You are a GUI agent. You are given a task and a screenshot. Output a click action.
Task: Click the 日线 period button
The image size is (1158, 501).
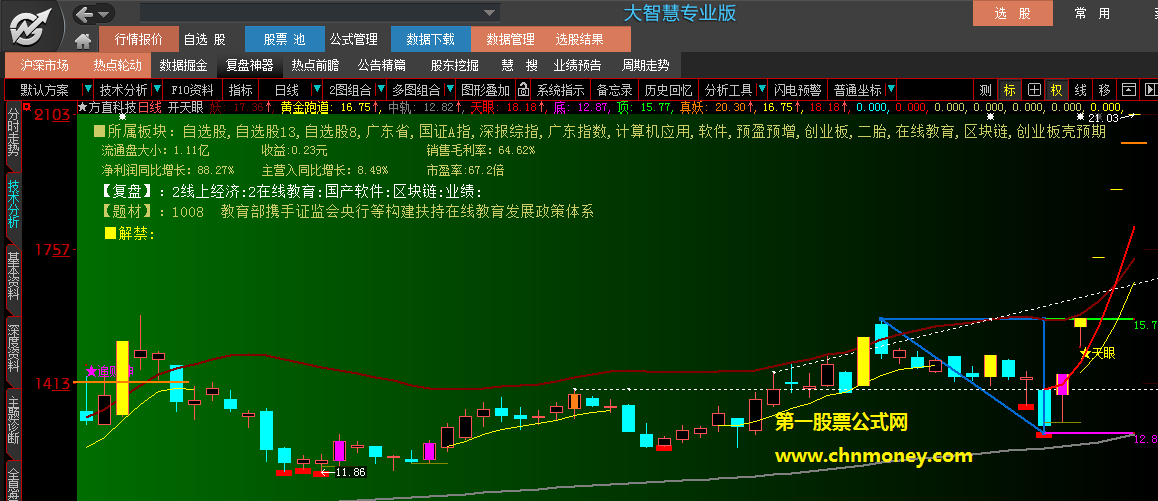tap(287, 90)
